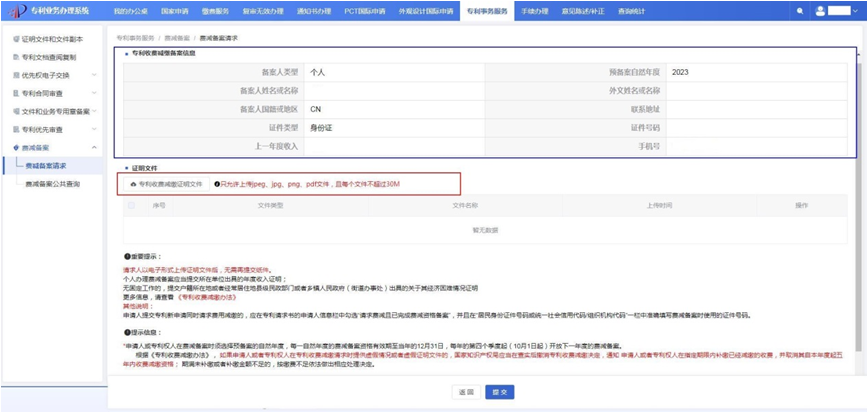Click the 操作 column header
Image resolution: width=868 pixels, height=413 pixels.
tap(802, 205)
